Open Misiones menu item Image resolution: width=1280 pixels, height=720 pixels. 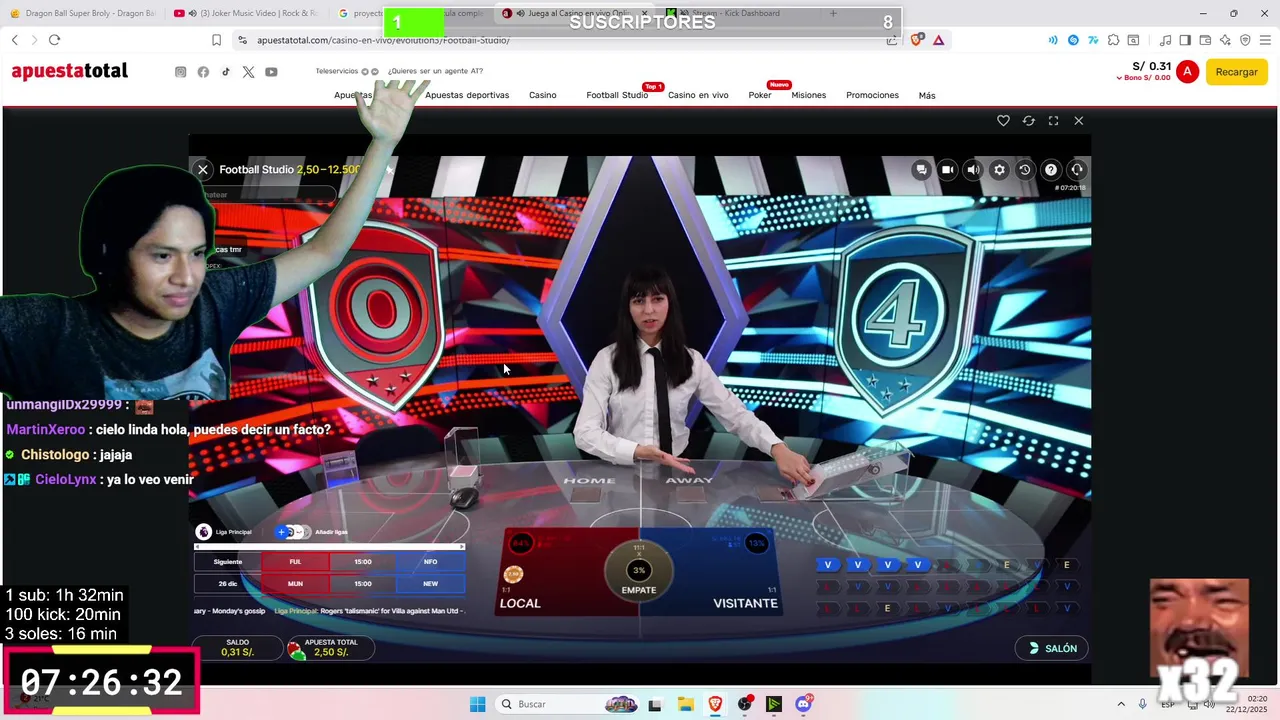tap(809, 95)
